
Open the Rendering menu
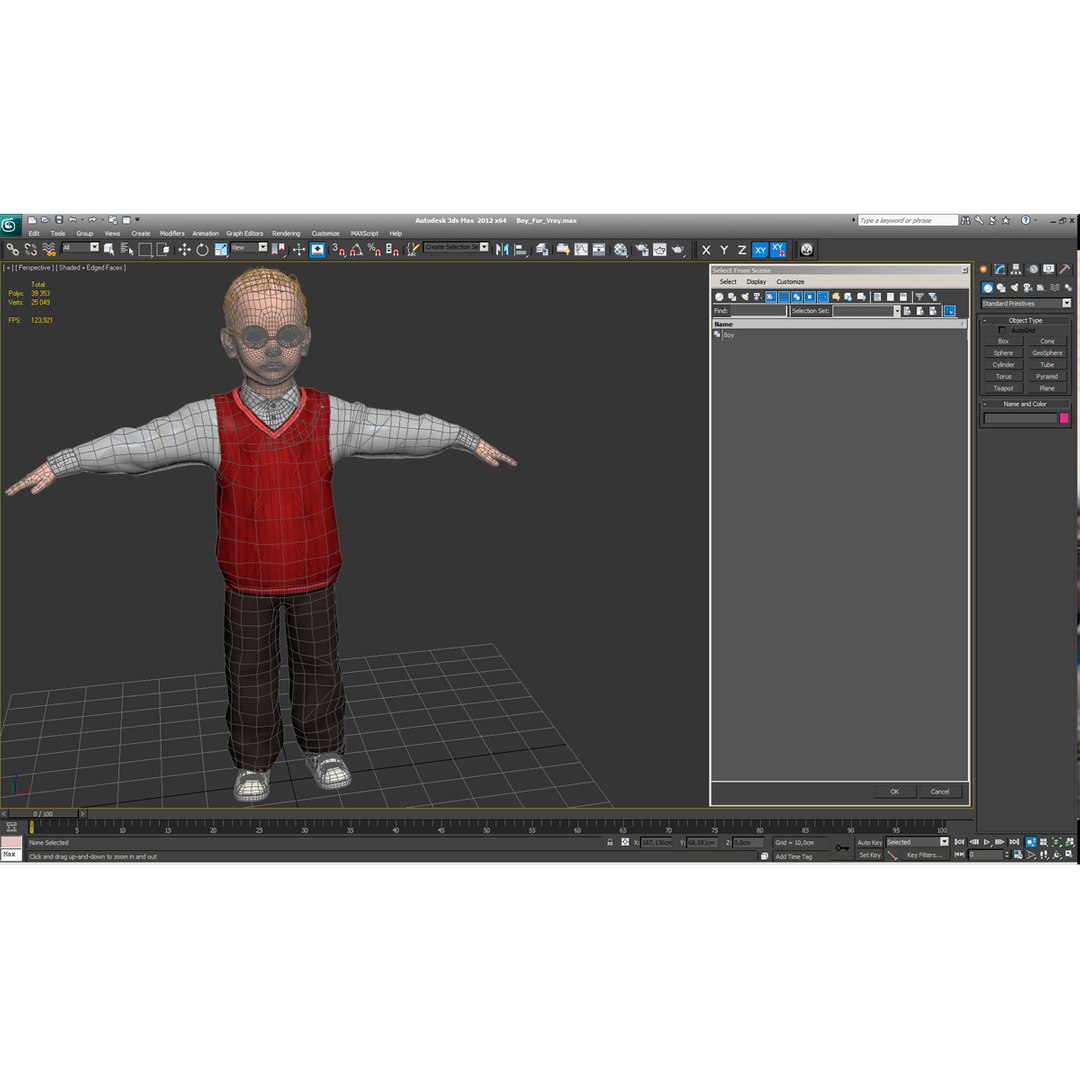[x=286, y=233]
